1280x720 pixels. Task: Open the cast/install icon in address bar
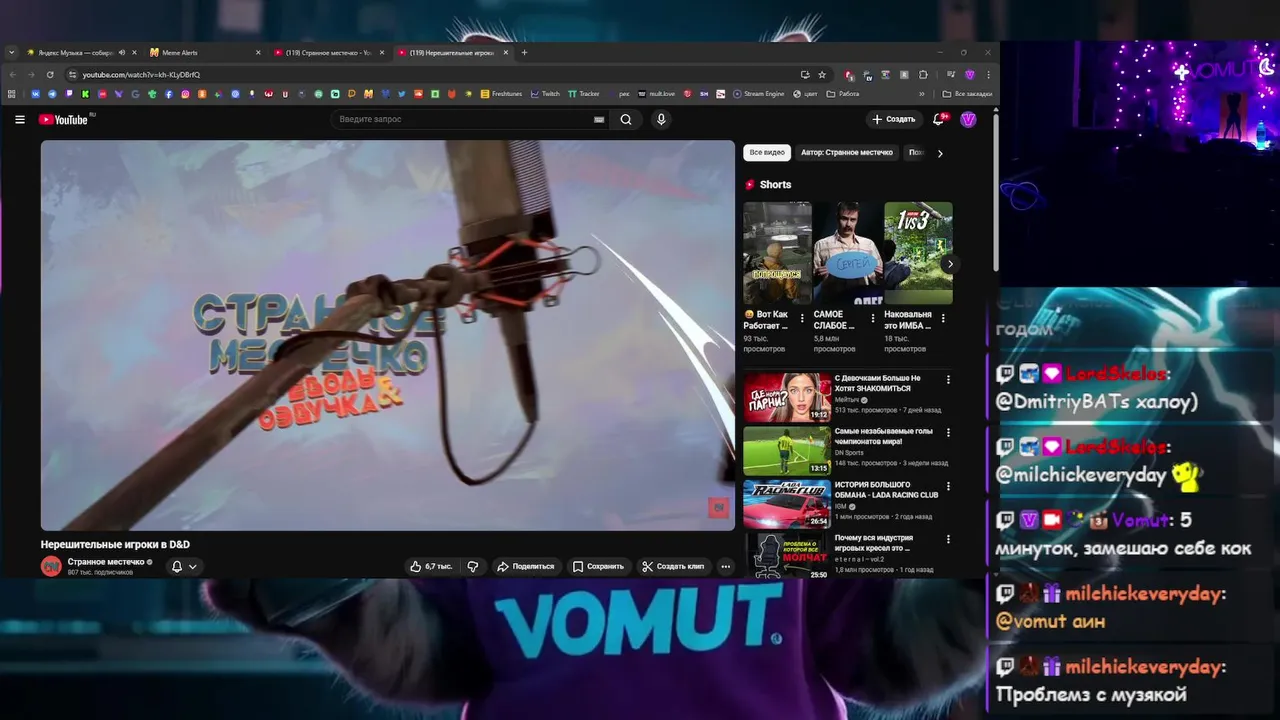click(x=805, y=74)
